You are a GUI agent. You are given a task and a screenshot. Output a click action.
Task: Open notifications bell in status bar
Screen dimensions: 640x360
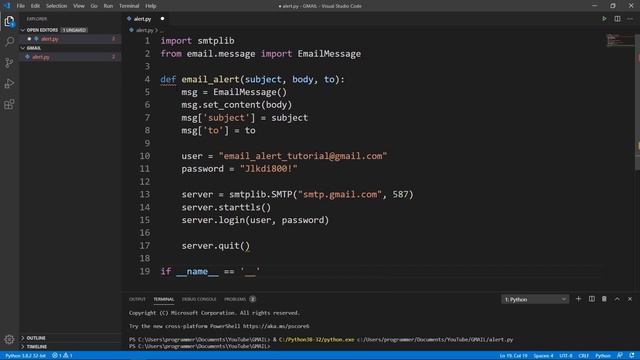(x=632, y=356)
